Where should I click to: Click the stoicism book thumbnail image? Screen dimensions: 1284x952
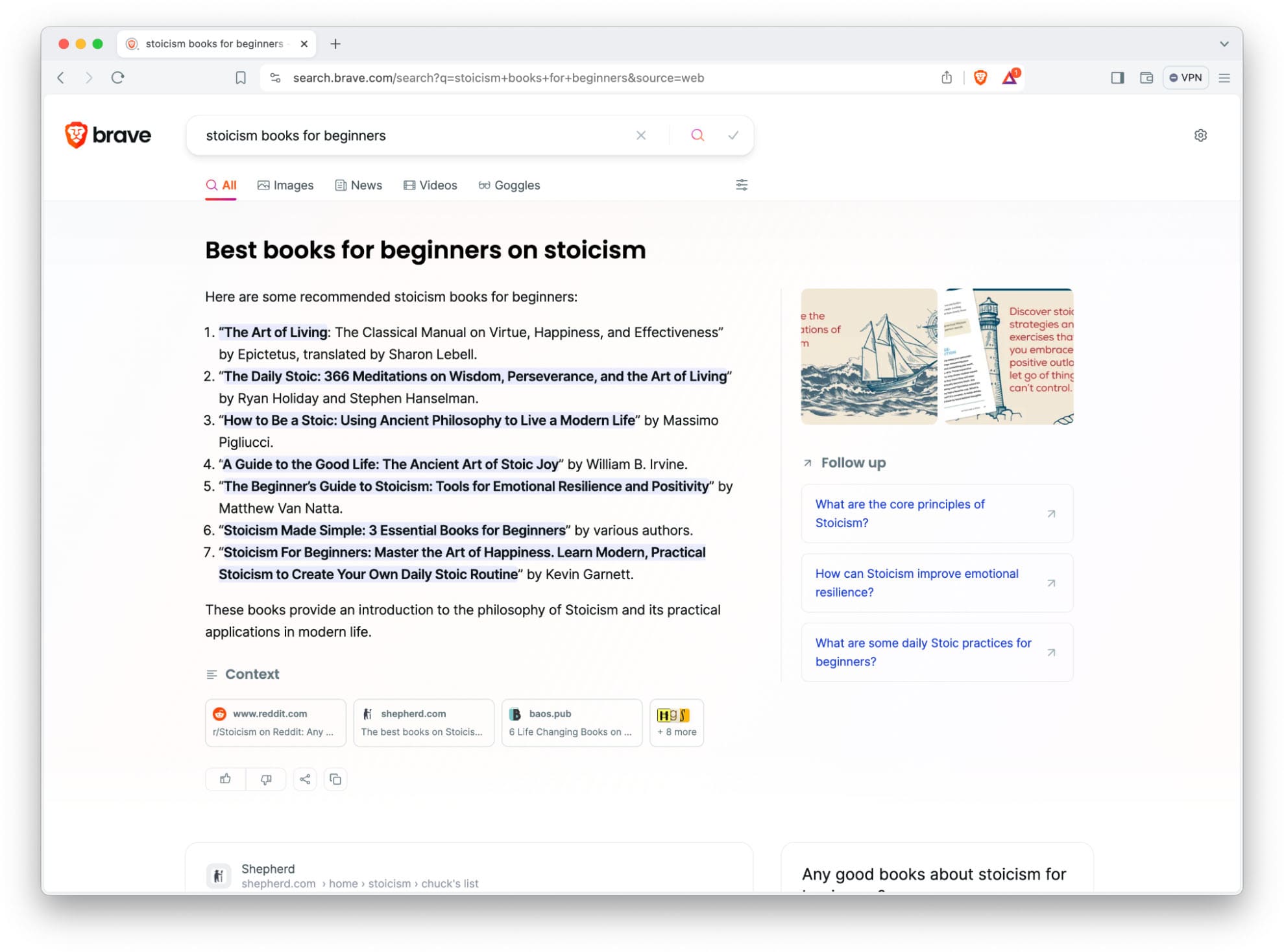pos(869,355)
